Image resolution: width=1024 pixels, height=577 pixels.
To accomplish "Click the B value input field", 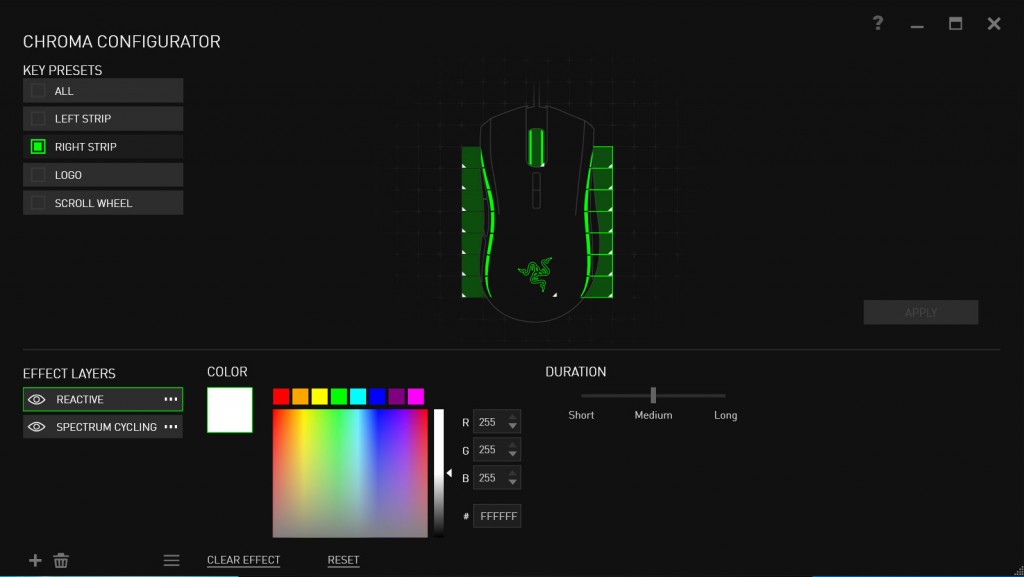I will [497, 478].
